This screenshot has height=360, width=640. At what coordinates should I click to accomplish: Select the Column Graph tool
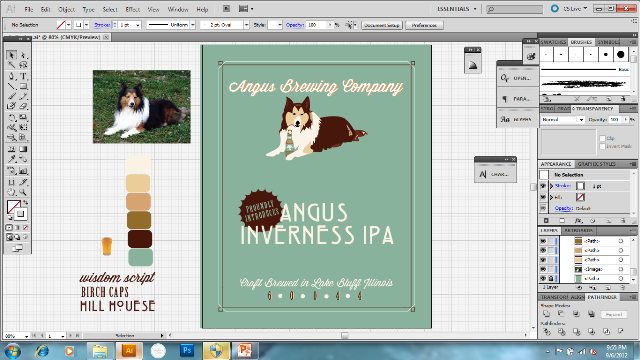tap(23, 171)
